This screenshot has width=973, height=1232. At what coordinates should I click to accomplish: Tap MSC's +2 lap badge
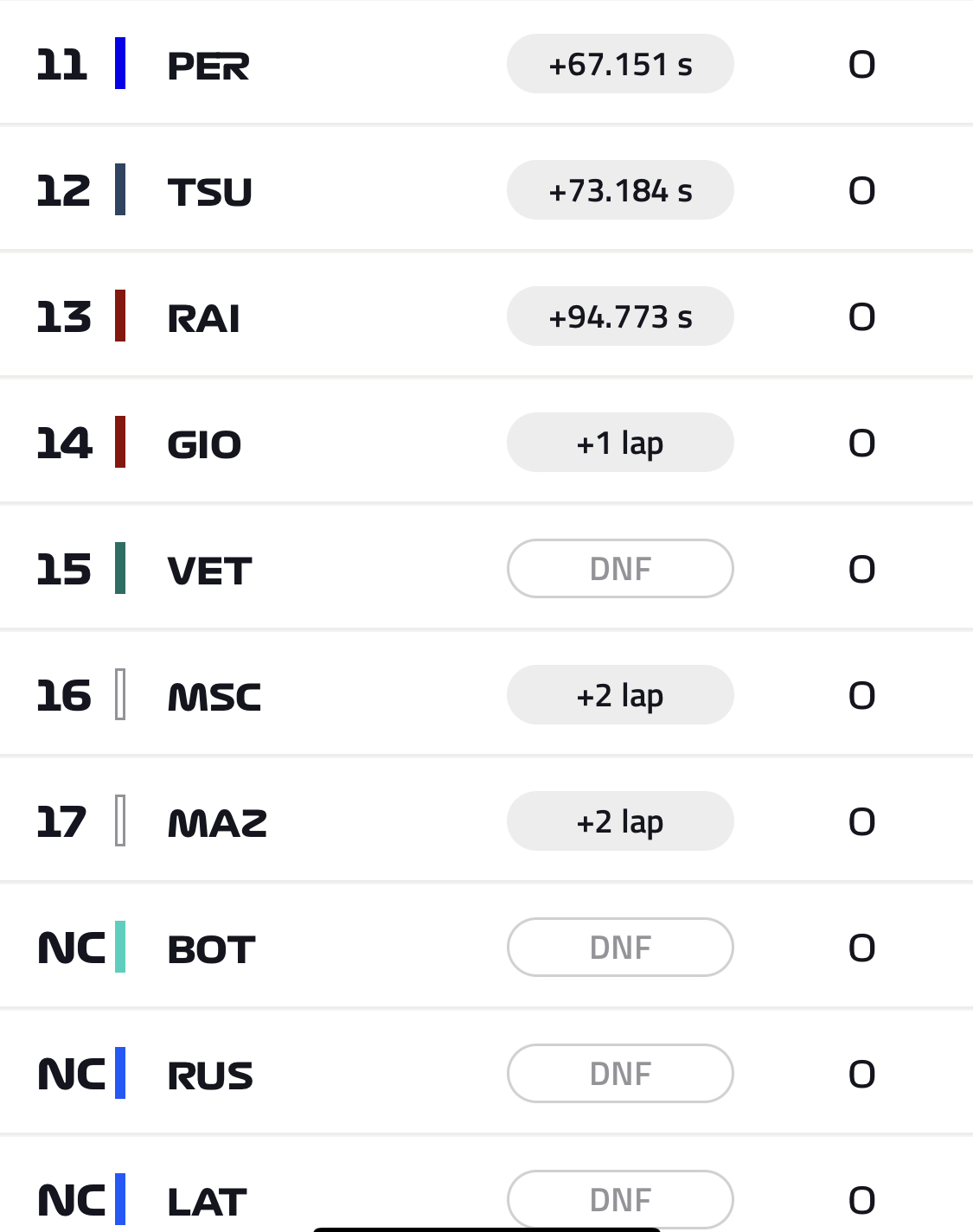pos(620,695)
